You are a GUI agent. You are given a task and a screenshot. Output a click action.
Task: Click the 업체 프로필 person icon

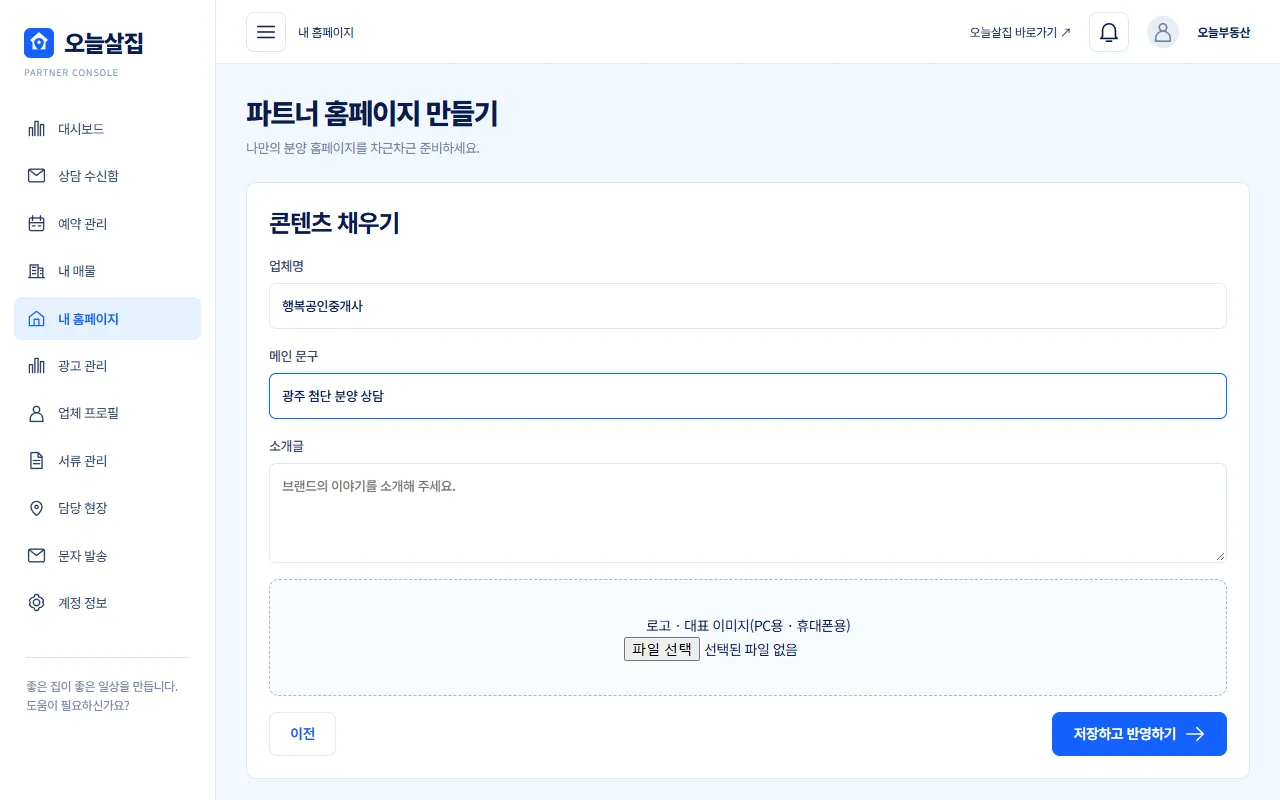tap(37, 413)
